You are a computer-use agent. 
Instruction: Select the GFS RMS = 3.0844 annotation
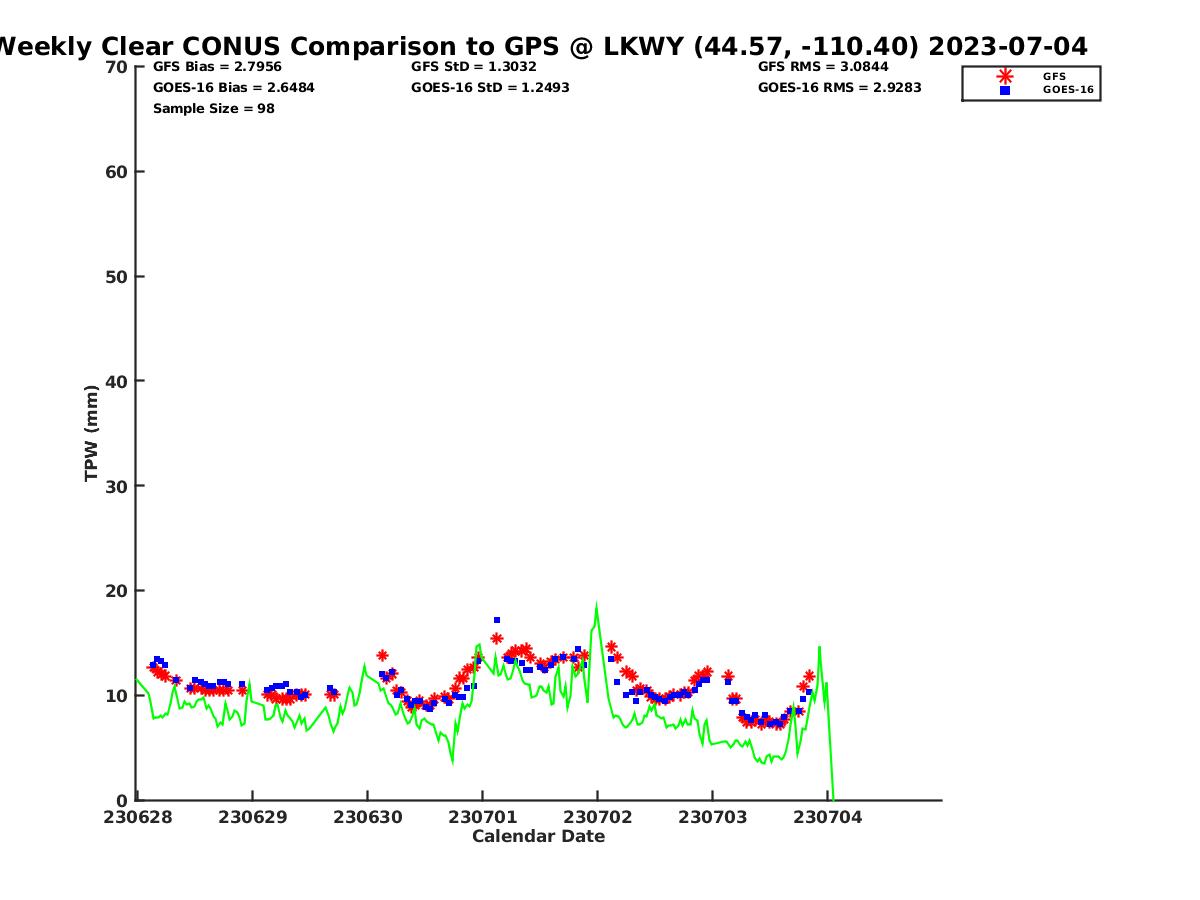[823, 67]
